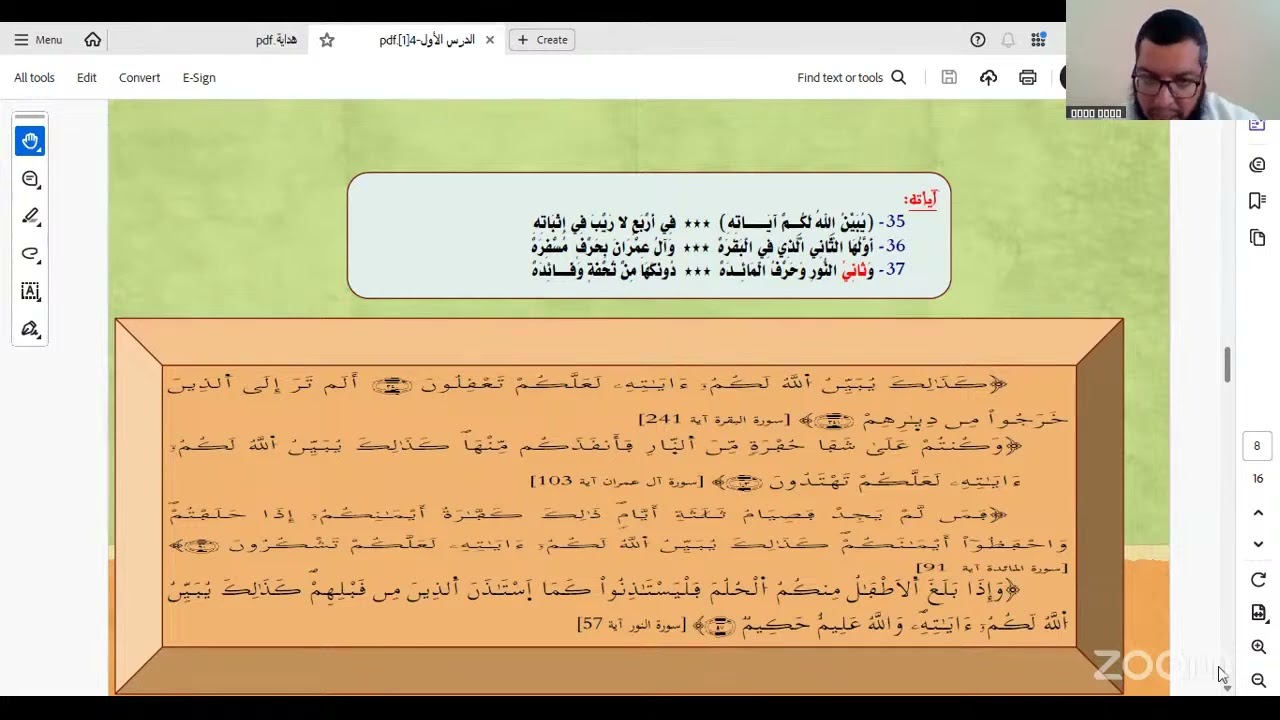Click the total pages count 16
Image resolution: width=1280 pixels, height=720 pixels.
(x=1258, y=479)
